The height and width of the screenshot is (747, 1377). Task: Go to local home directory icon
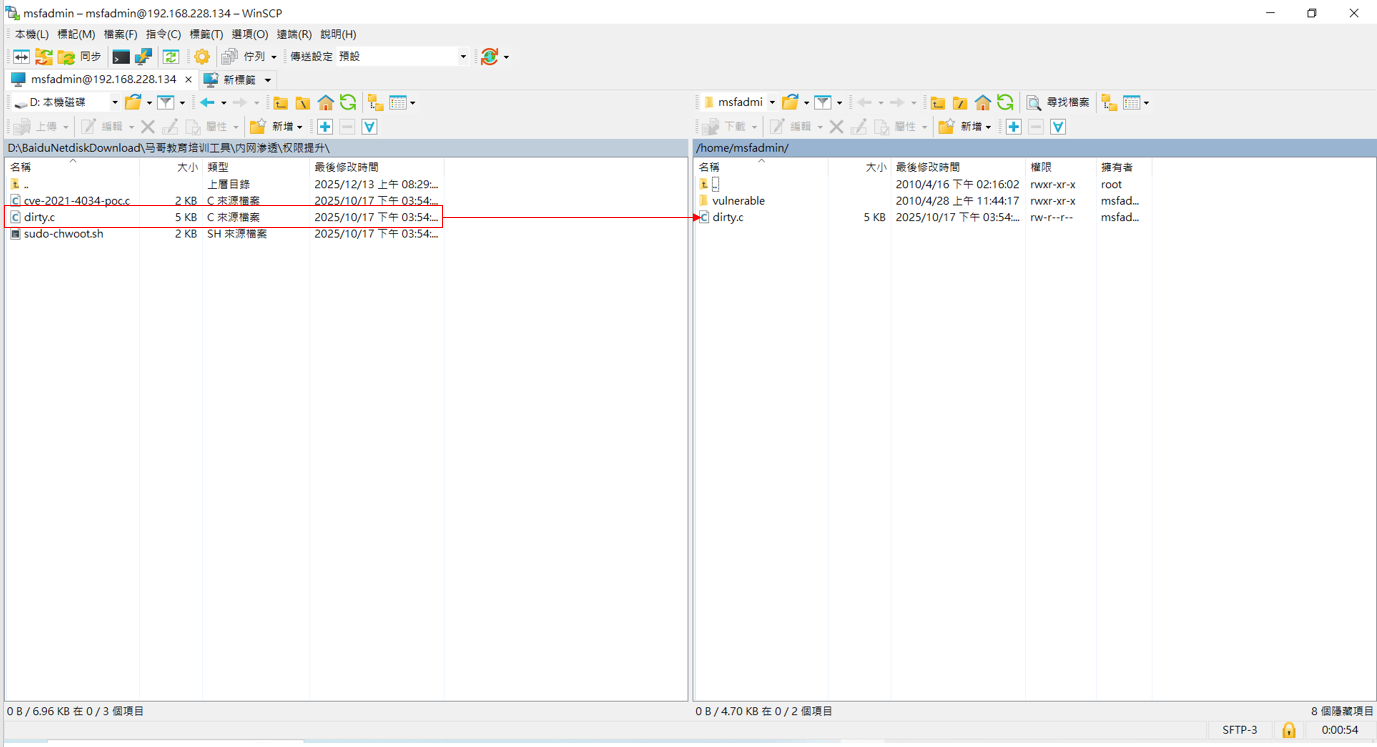pos(326,102)
